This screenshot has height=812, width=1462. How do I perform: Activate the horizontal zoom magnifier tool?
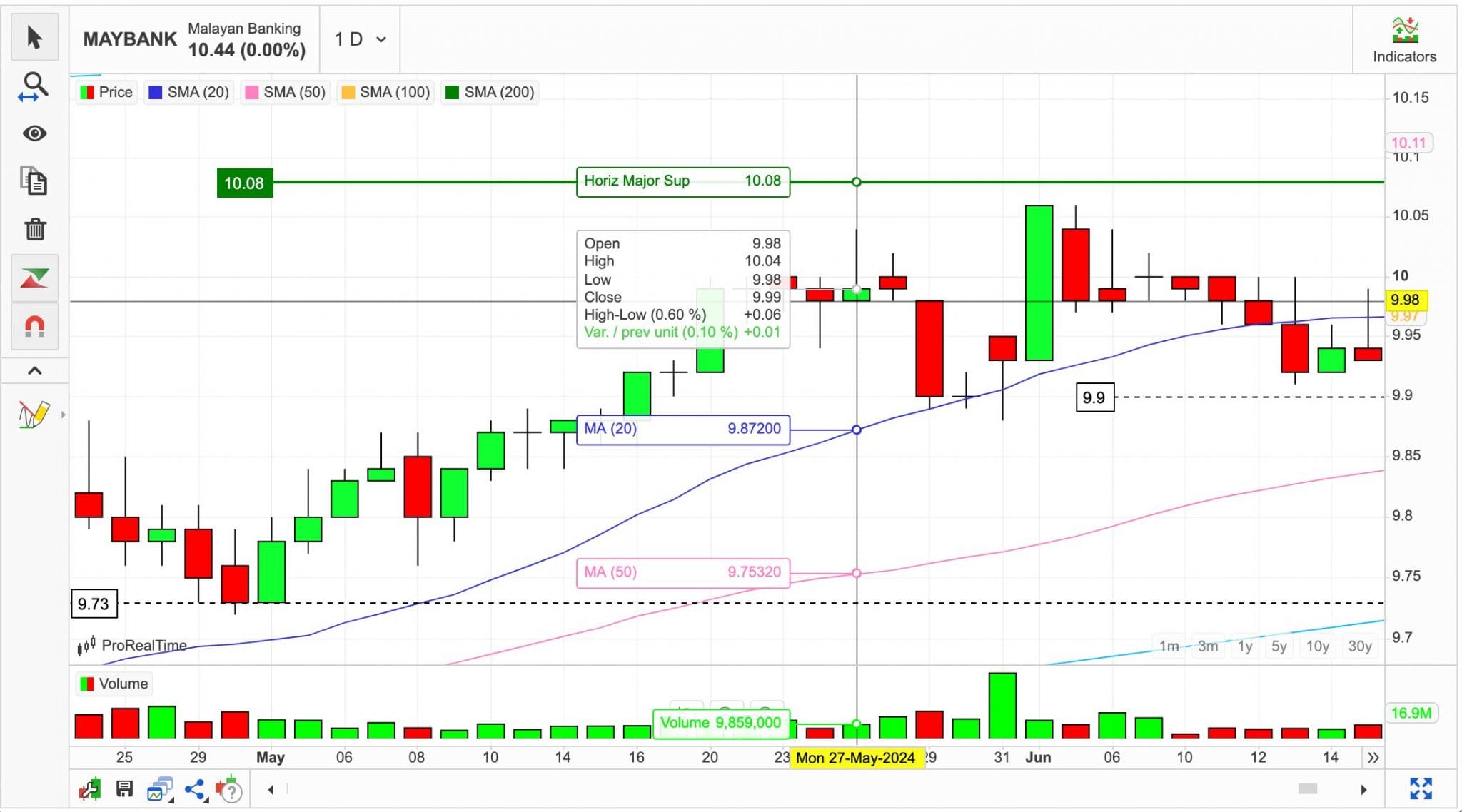[34, 87]
